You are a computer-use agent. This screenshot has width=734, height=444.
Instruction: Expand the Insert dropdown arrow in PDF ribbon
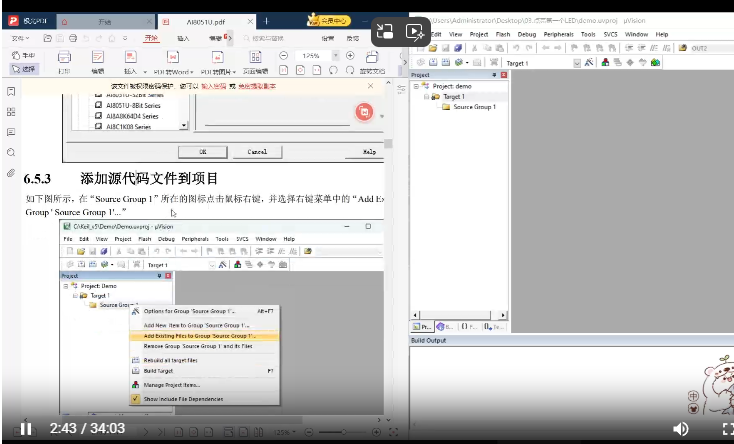(145, 72)
